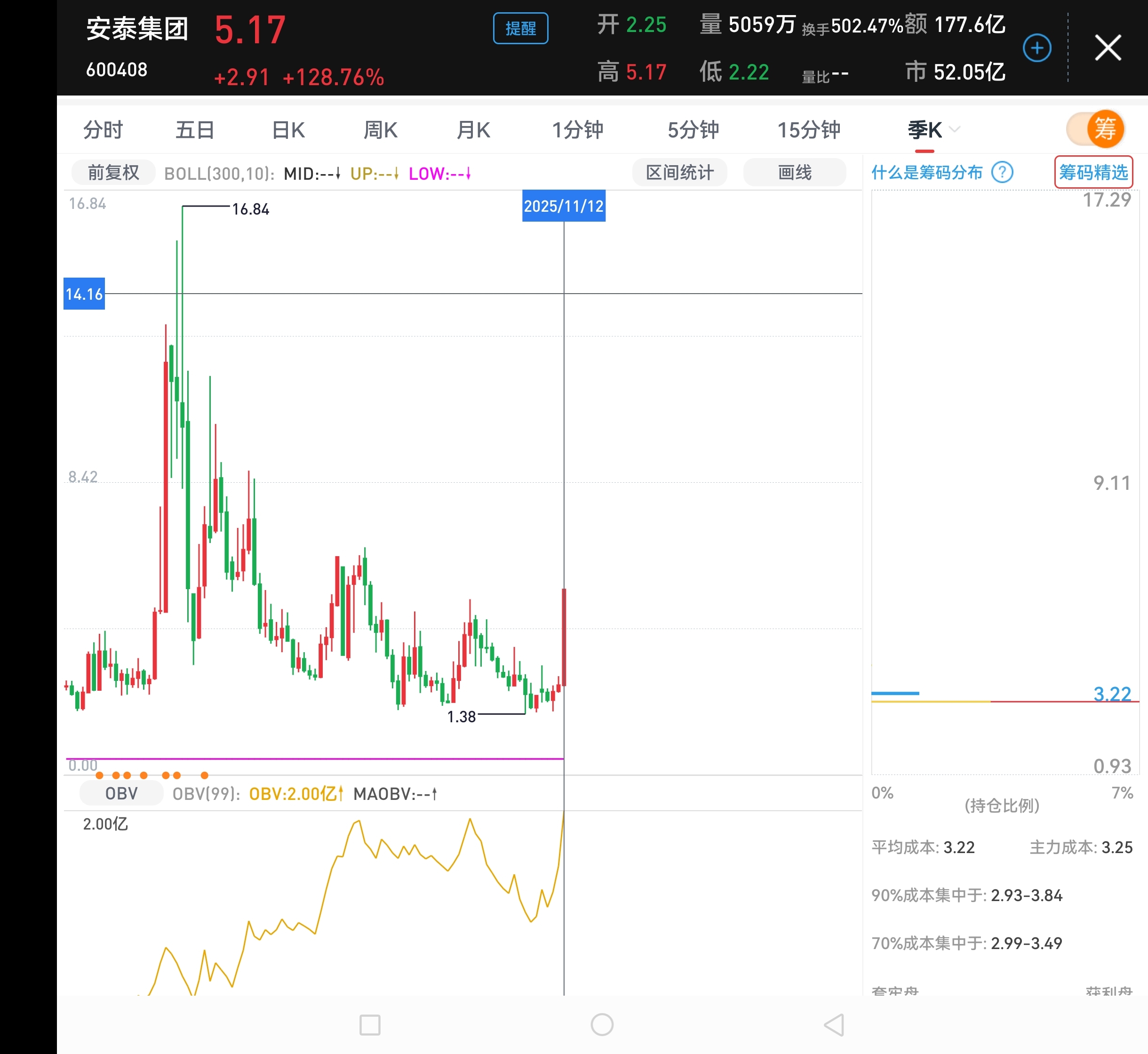Switch to the 15分钟 tab
The width and height of the screenshot is (1148, 1054).
click(x=808, y=130)
